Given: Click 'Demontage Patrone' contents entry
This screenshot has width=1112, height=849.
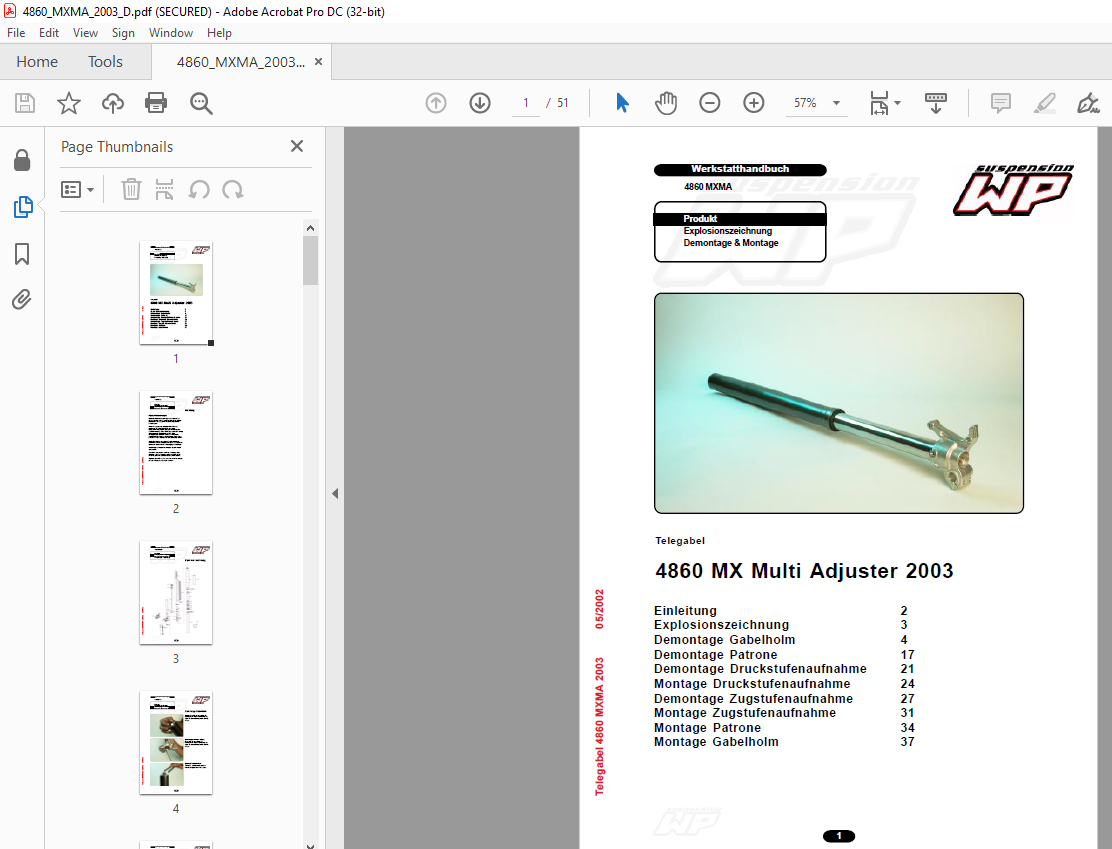Looking at the screenshot, I should click(x=716, y=655).
